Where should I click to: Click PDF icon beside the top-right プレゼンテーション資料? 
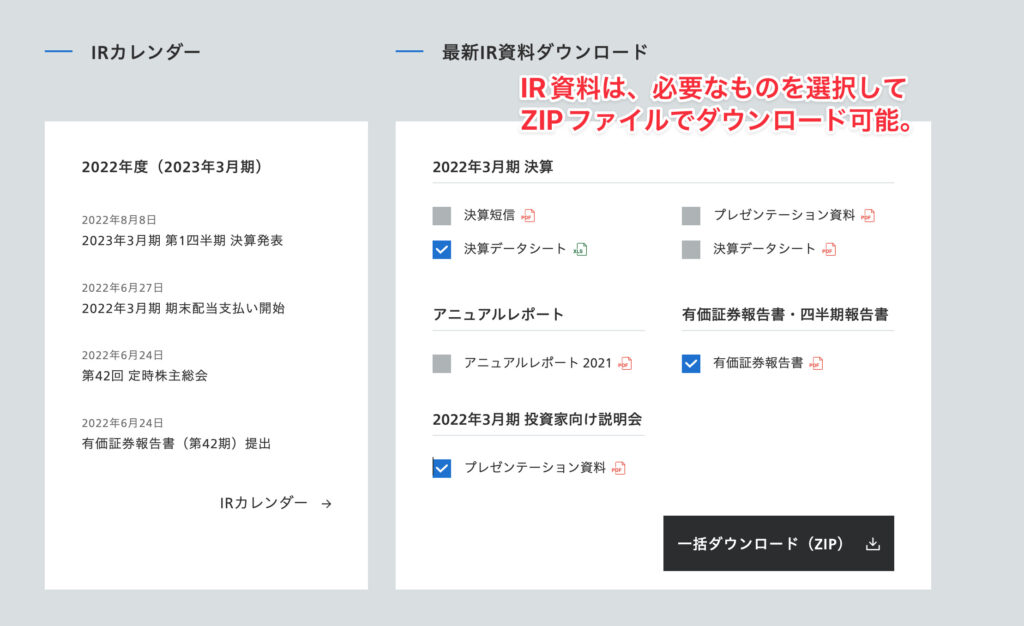pyautogui.click(x=868, y=216)
